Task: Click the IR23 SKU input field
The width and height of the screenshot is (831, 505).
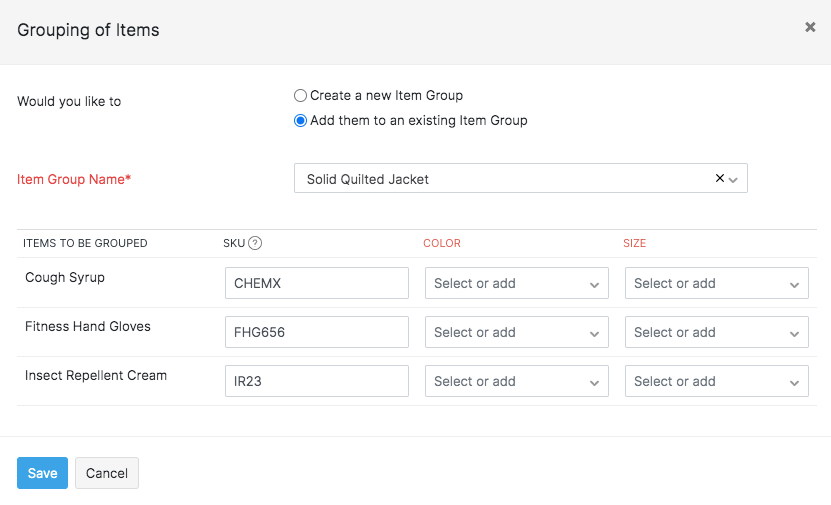Action: coord(316,381)
